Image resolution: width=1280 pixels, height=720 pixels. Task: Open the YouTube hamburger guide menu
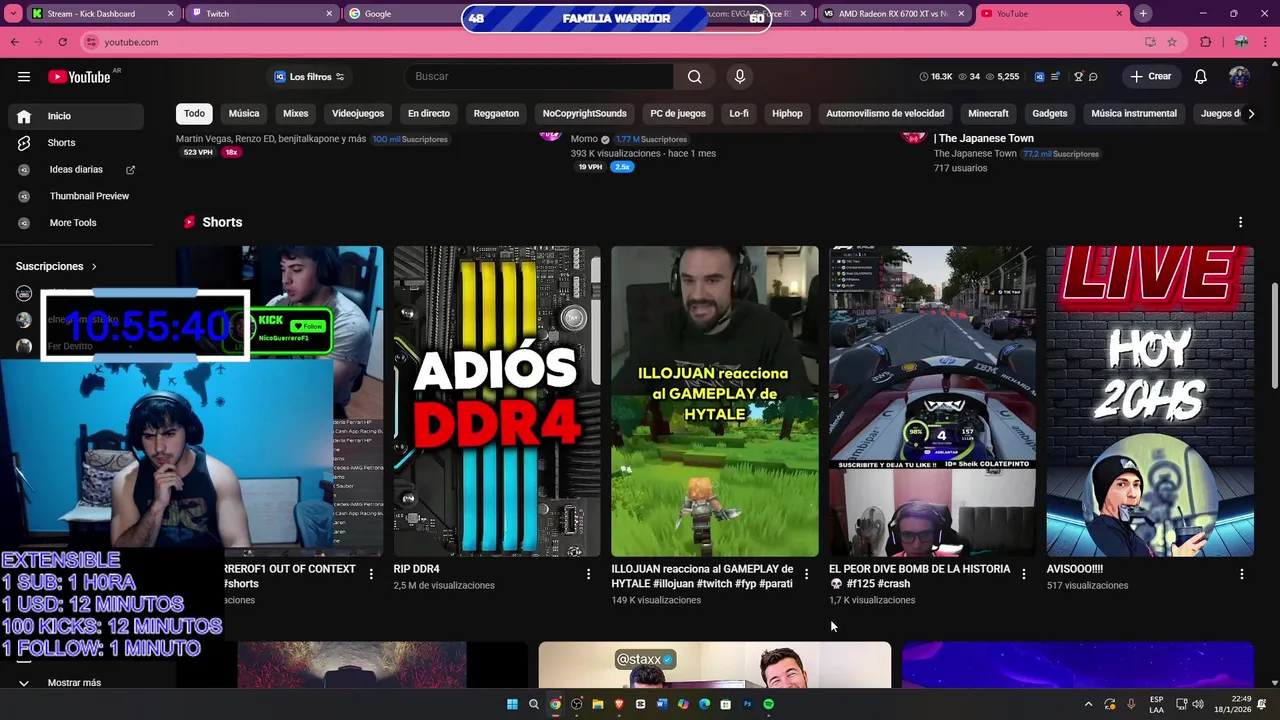click(x=24, y=77)
